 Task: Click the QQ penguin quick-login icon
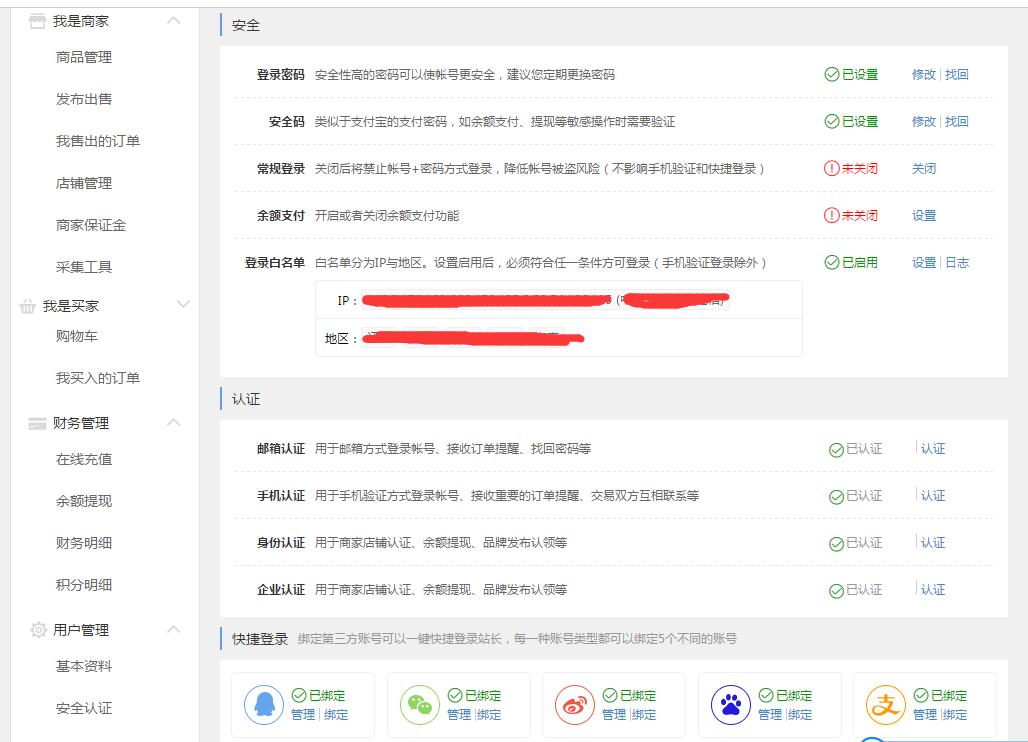pyautogui.click(x=264, y=706)
